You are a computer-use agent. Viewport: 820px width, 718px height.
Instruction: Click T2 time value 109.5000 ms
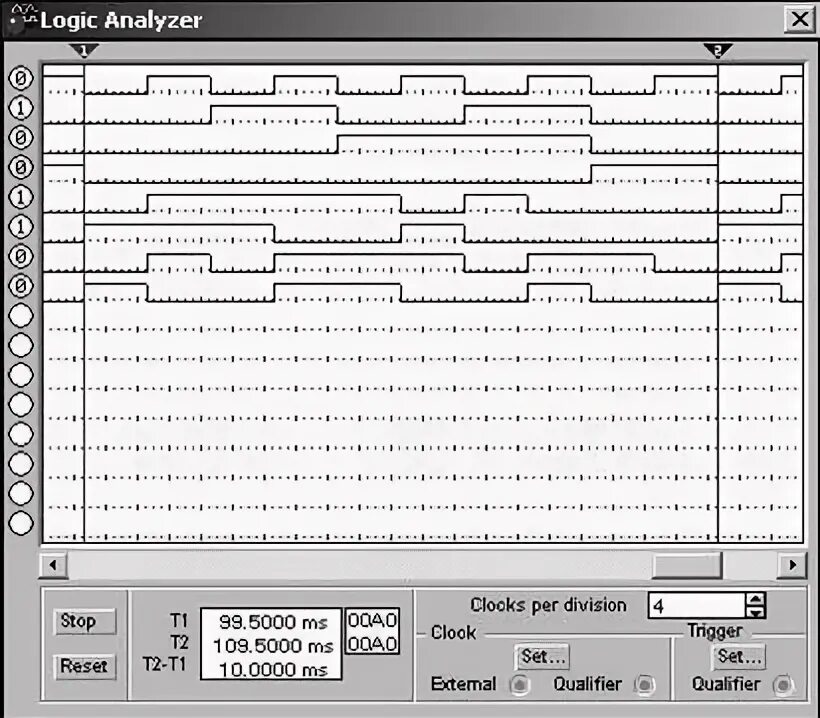coord(273,646)
